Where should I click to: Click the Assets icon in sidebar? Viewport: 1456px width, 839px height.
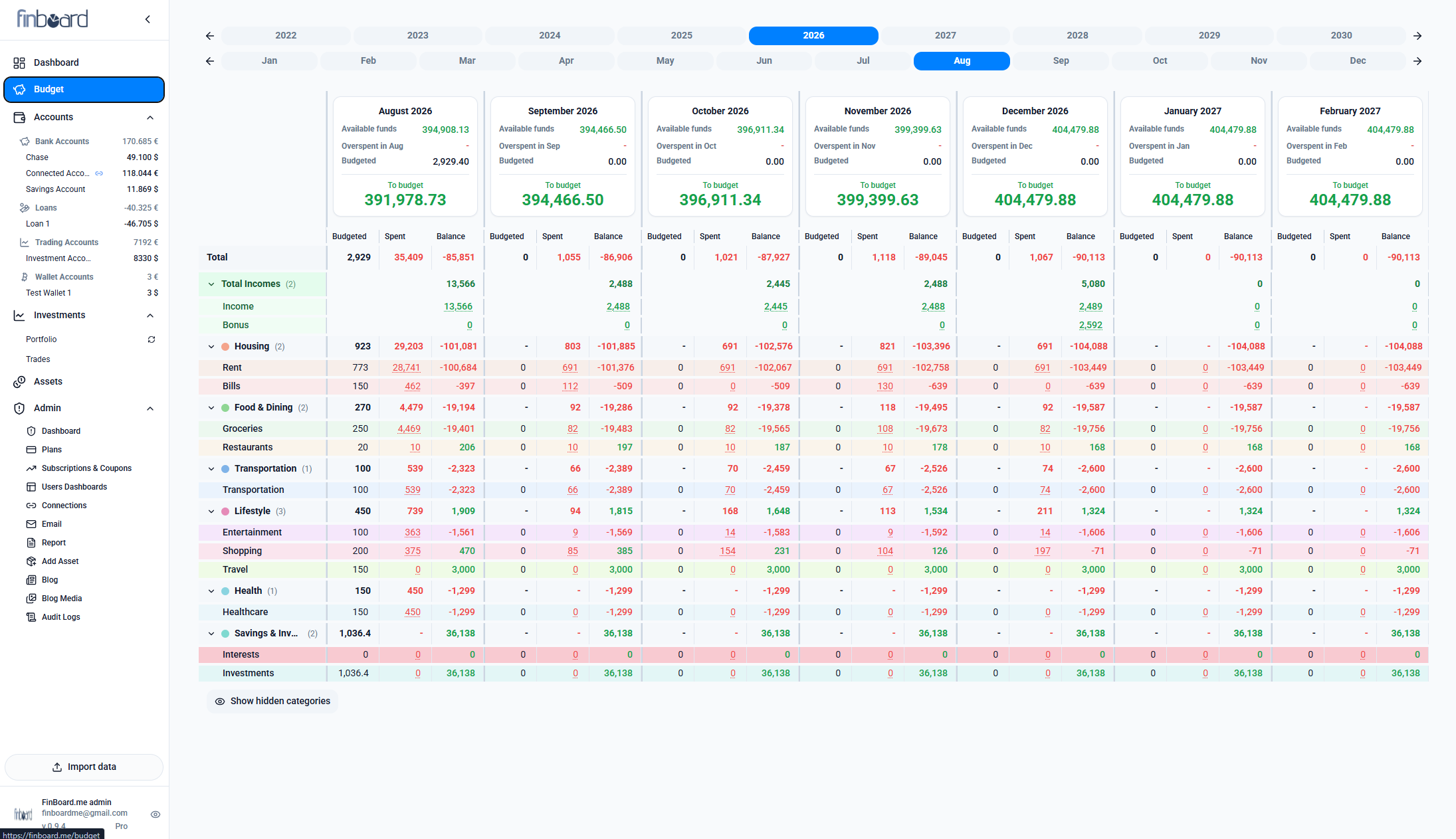(x=19, y=381)
